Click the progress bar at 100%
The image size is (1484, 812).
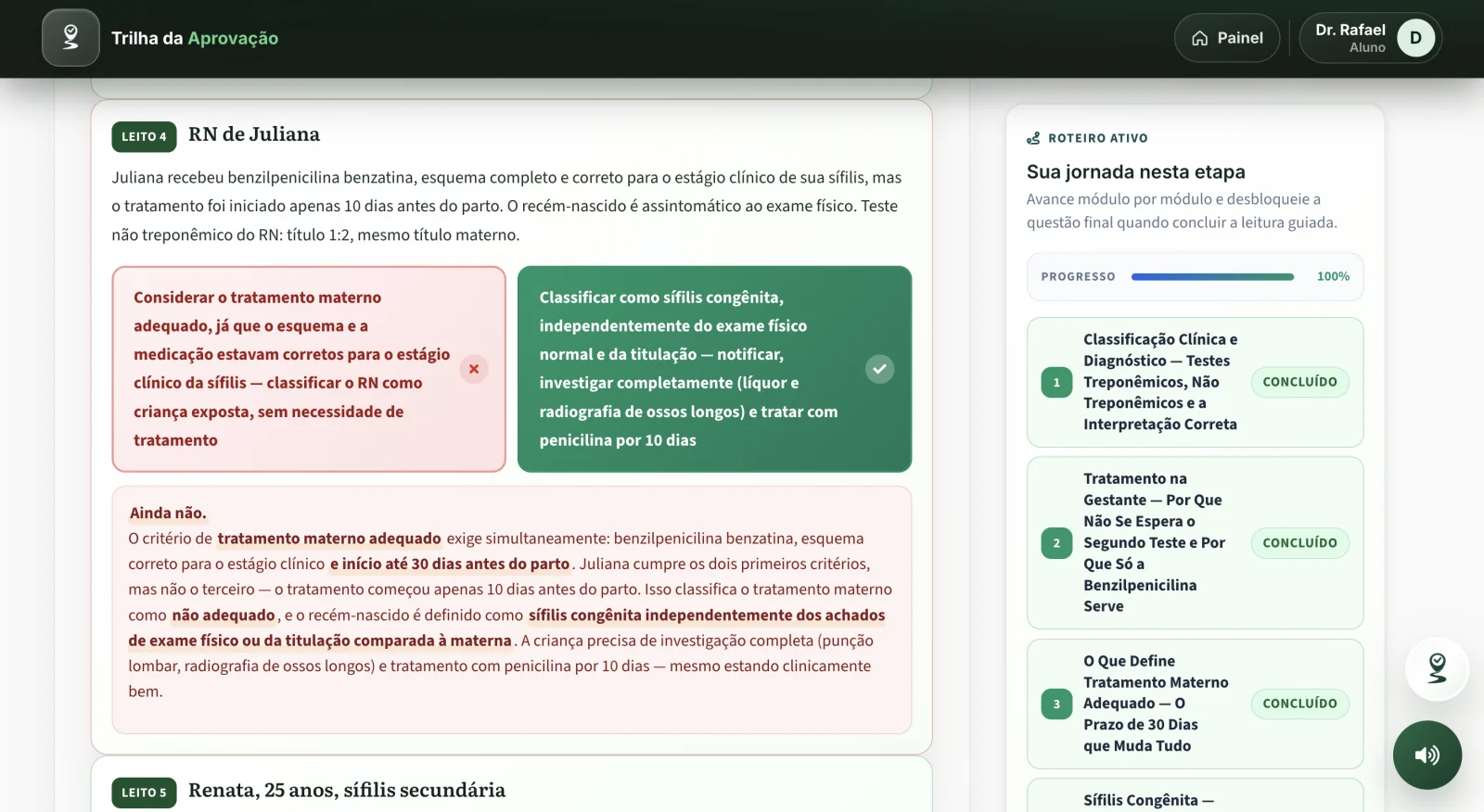pos(1212,276)
